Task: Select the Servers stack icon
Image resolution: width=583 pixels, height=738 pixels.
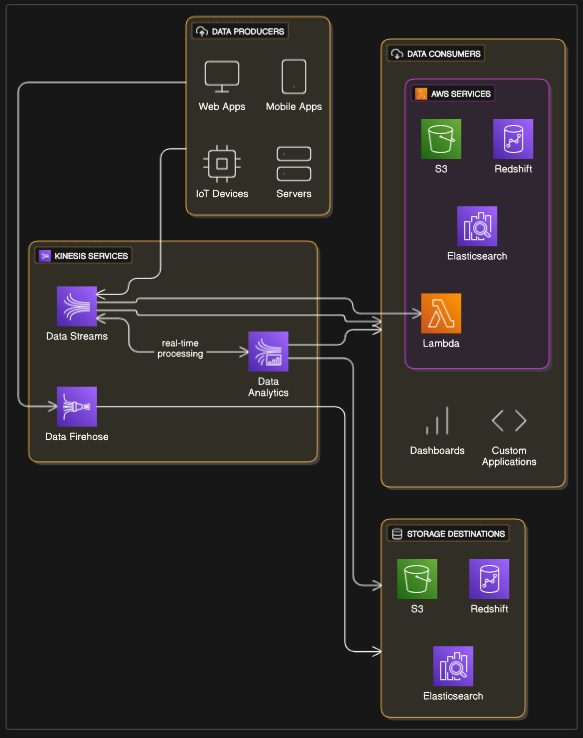Action: (294, 164)
